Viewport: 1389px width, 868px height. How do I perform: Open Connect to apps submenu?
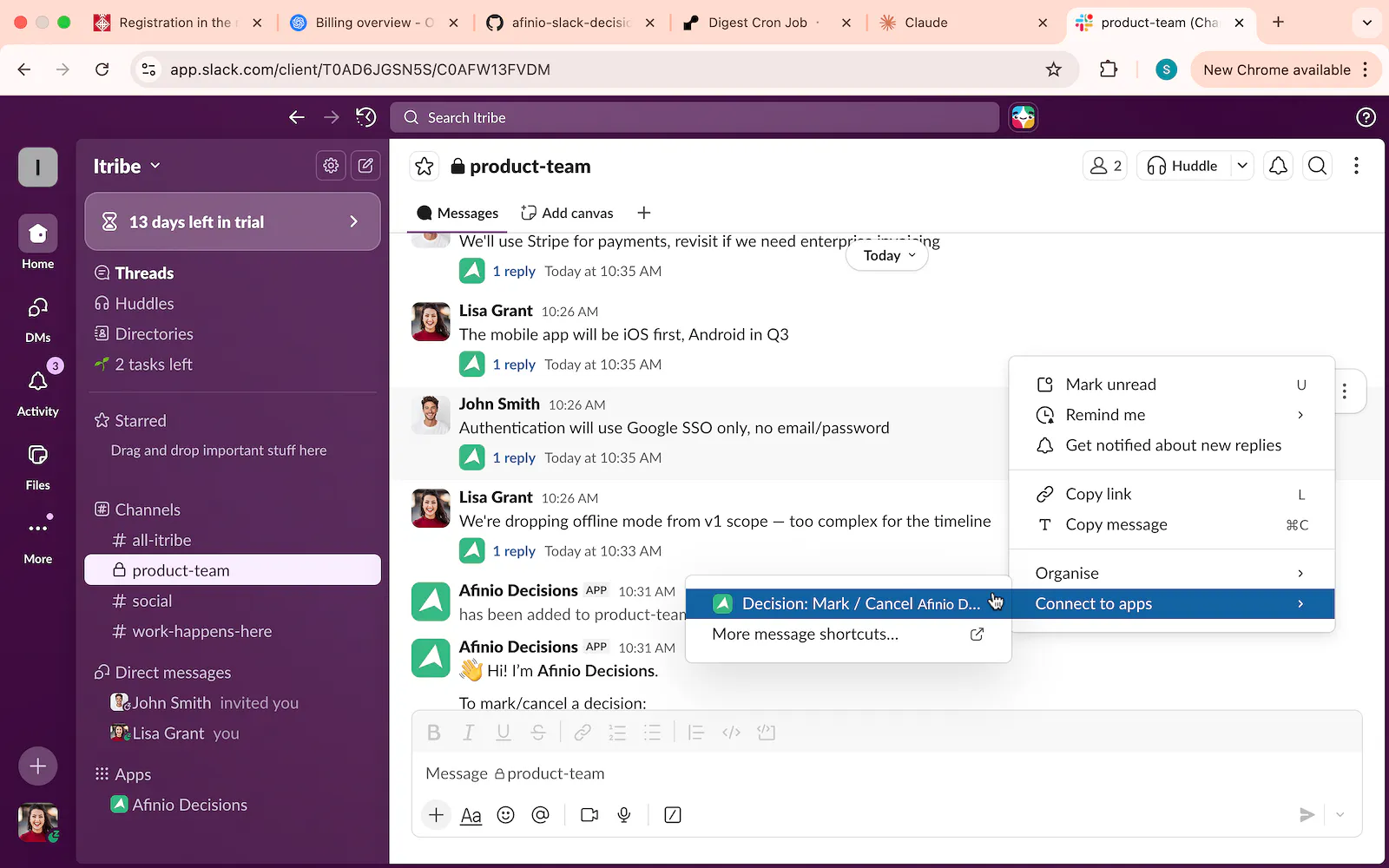coord(1171,604)
